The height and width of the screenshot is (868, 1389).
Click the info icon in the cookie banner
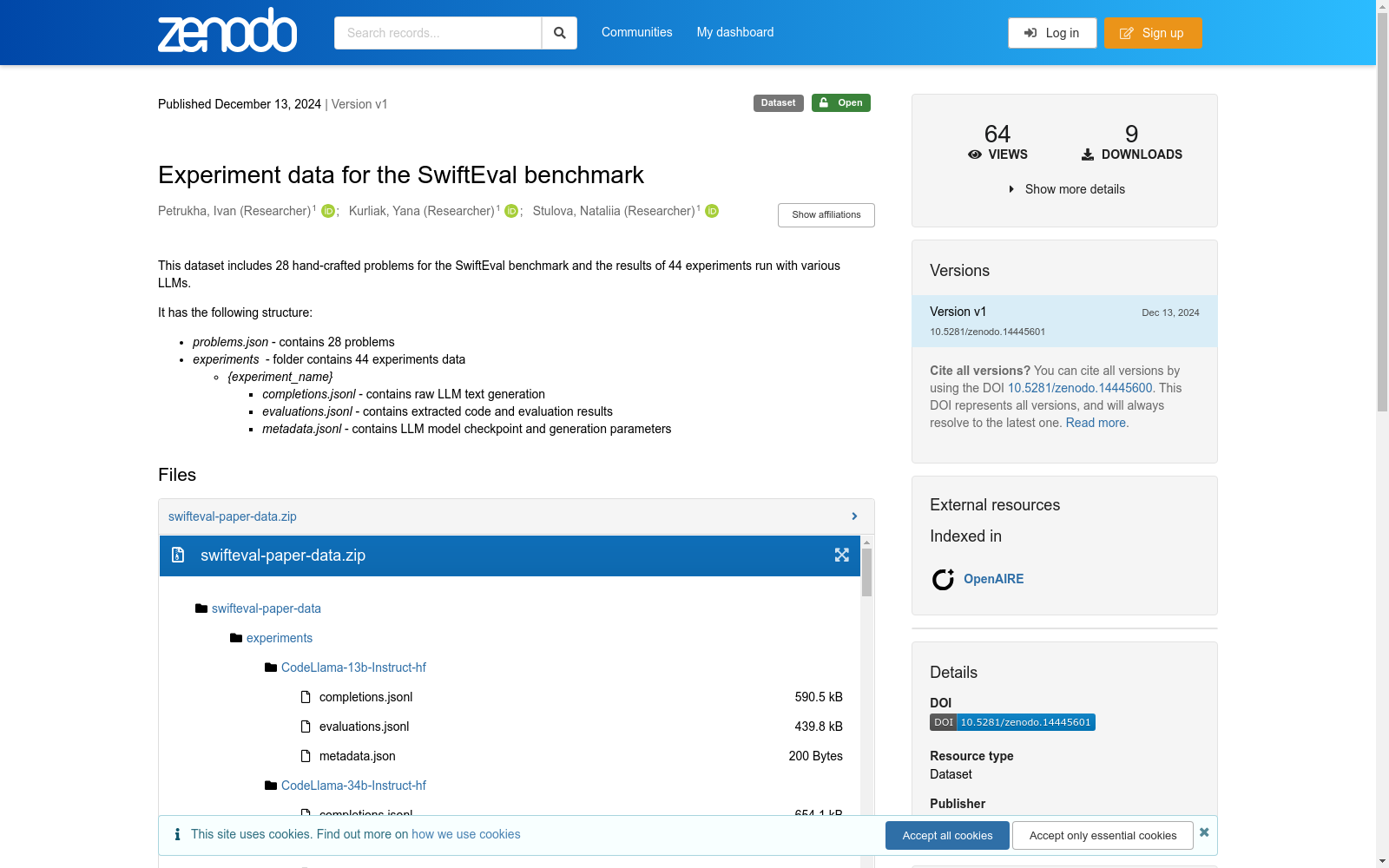coord(177,834)
